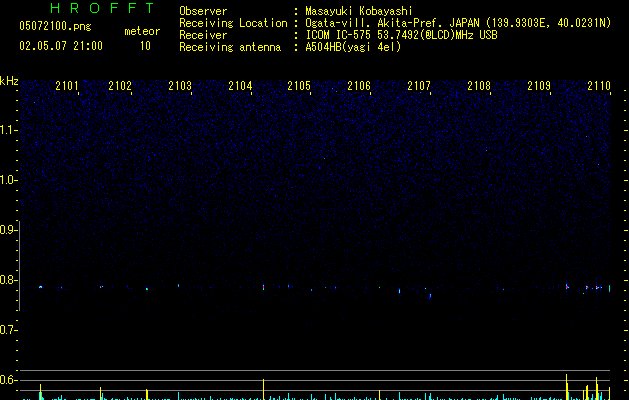Click the kHz axis unit label
The height and width of the screenshot is (400, 629).
pos(9,81)
